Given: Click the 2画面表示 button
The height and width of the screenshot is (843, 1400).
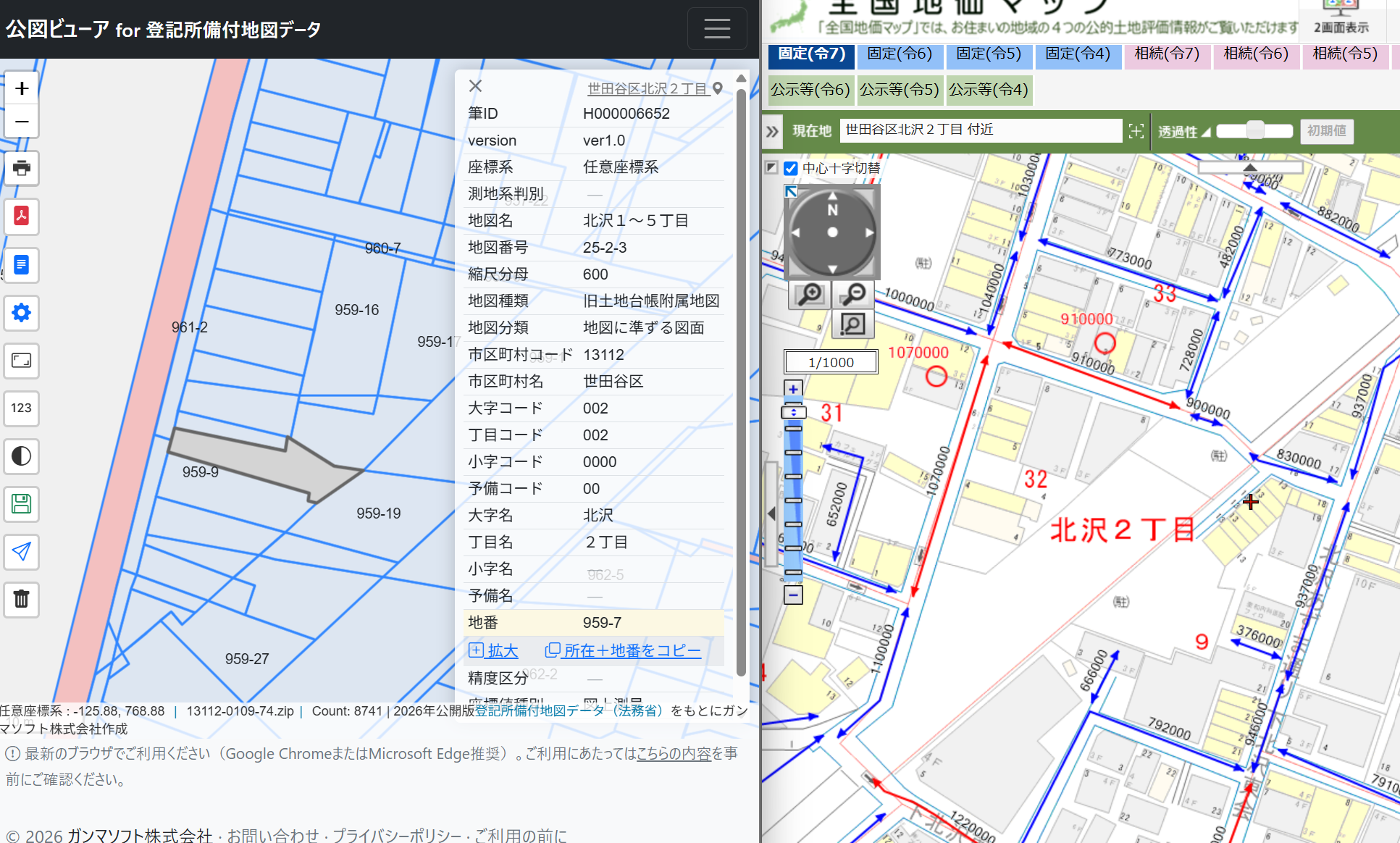Looking at the screenshot, I should coord(1341,20).
